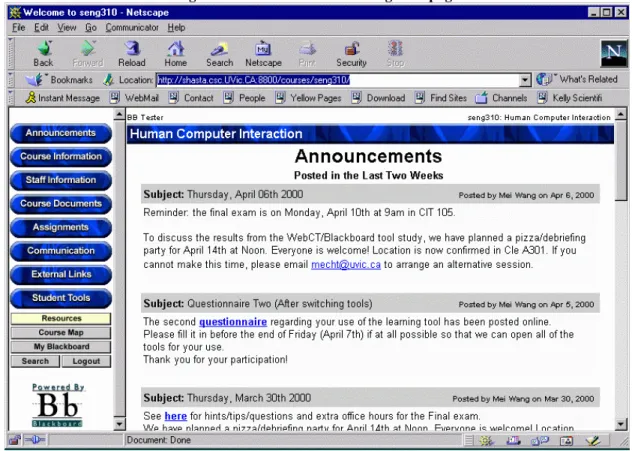
Task: Open WebMail from personal toolbar
Action: [x=134, y=98]
